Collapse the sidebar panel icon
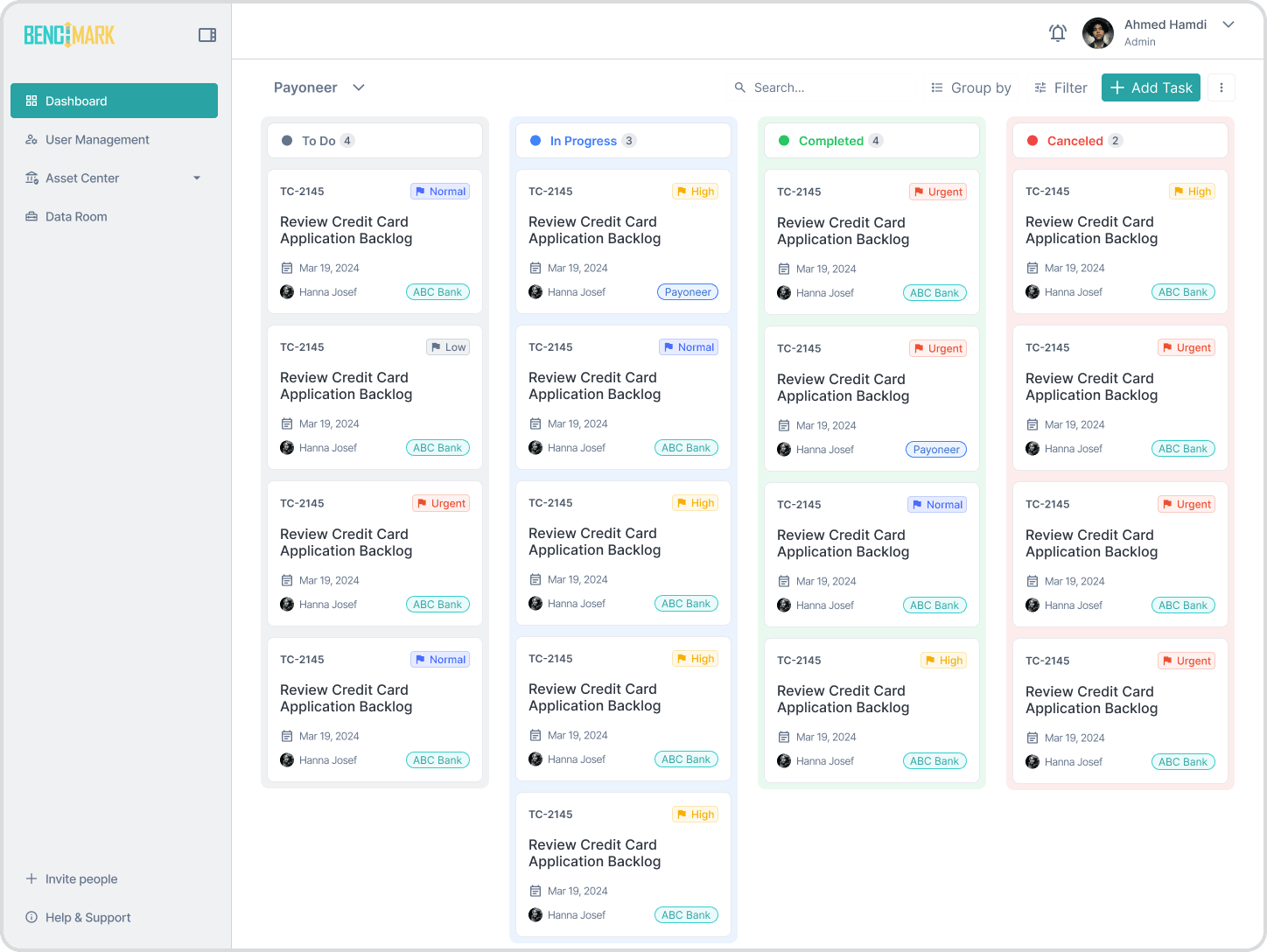This screenshot has width=1267, height=952. pos(207,35)
